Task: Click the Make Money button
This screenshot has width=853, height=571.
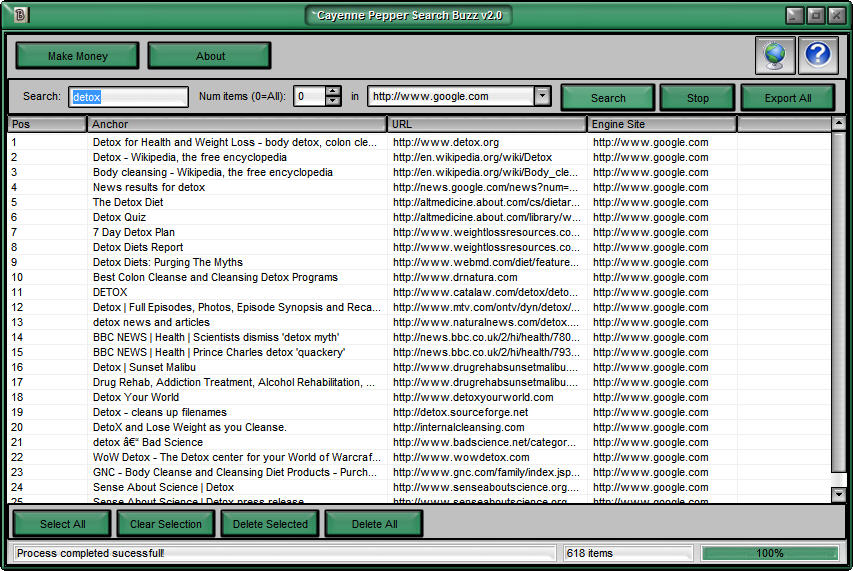Action: tap(77, 56)
